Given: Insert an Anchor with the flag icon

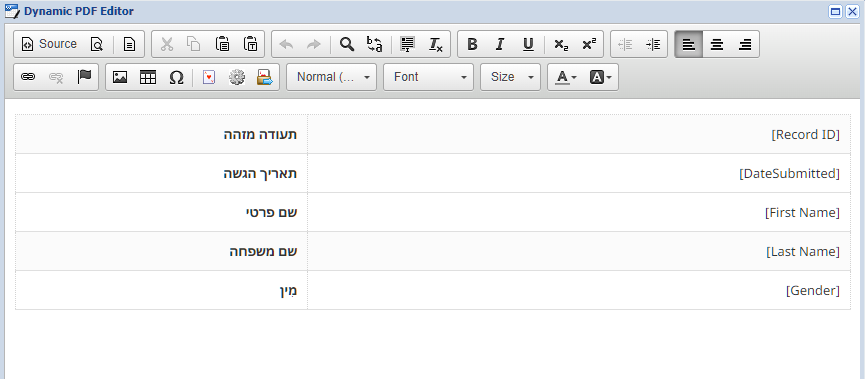Looking at the screenshot, I should 84,77.
